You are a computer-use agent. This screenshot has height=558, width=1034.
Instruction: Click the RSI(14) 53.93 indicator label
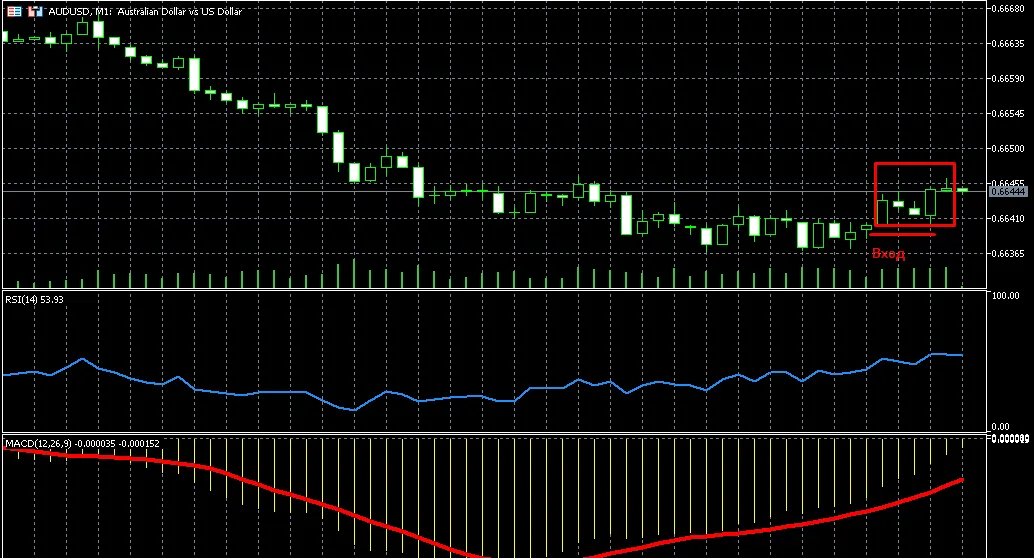pyautogui.click(x=34, y=299)
